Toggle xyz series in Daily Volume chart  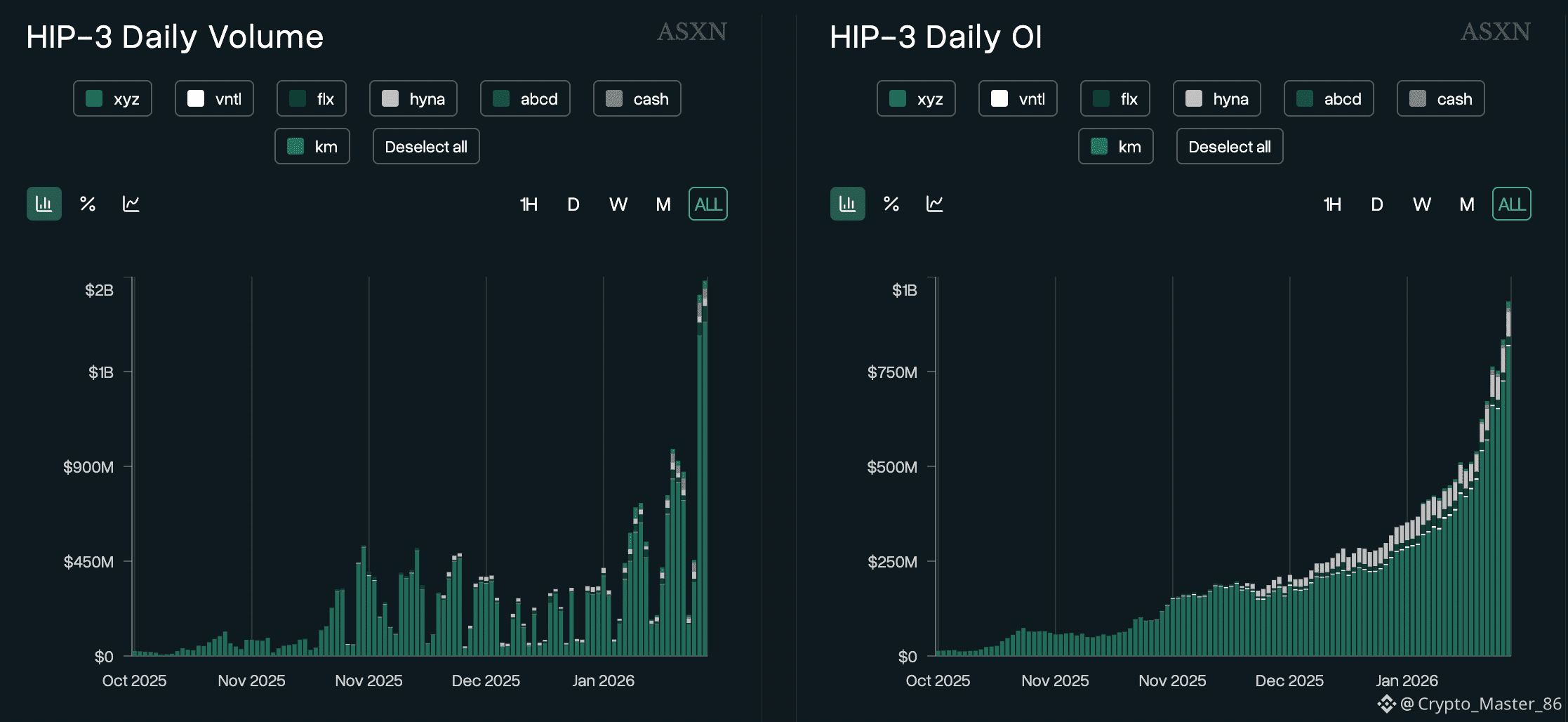112,98
